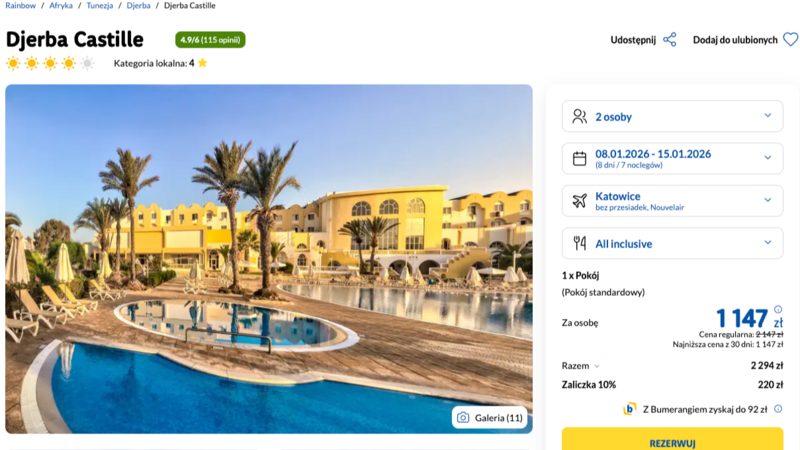
Task: Click the cutlery icon beside All inclusive
Action: click(580, 243)
